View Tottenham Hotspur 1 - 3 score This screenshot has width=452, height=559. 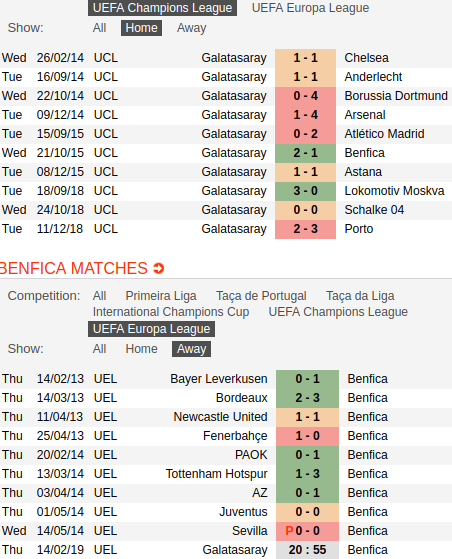click(307, 474)
